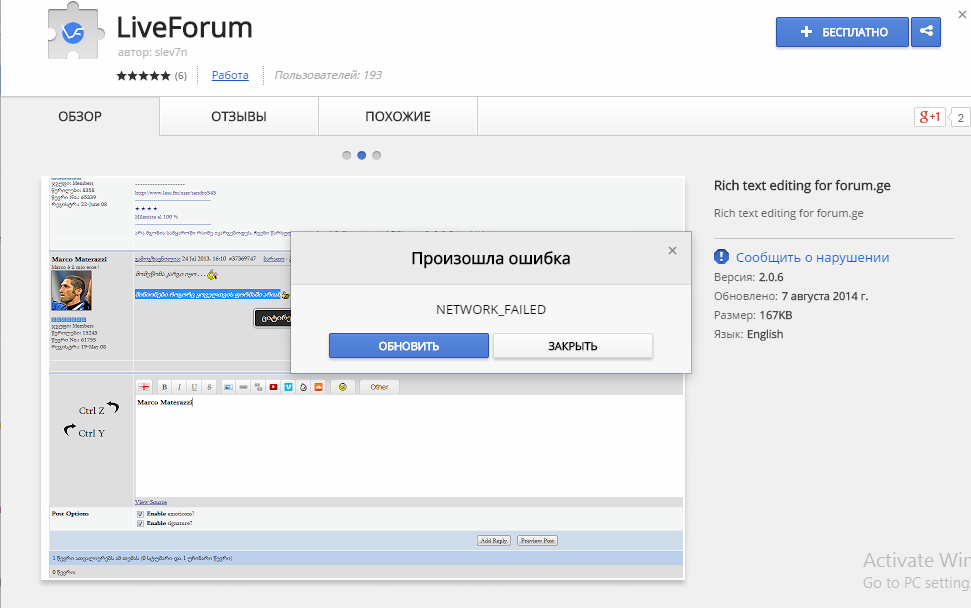Open the ОБЗОР tab
Image resolution: width=971 pixels, height=608 pixels.
(80, 117)
